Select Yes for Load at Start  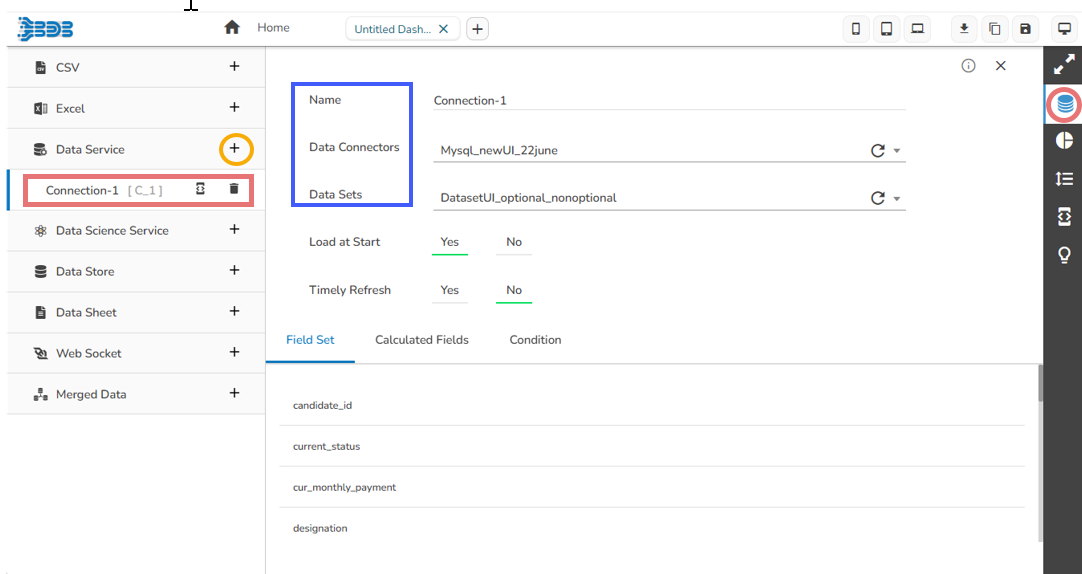pos(450,242)
